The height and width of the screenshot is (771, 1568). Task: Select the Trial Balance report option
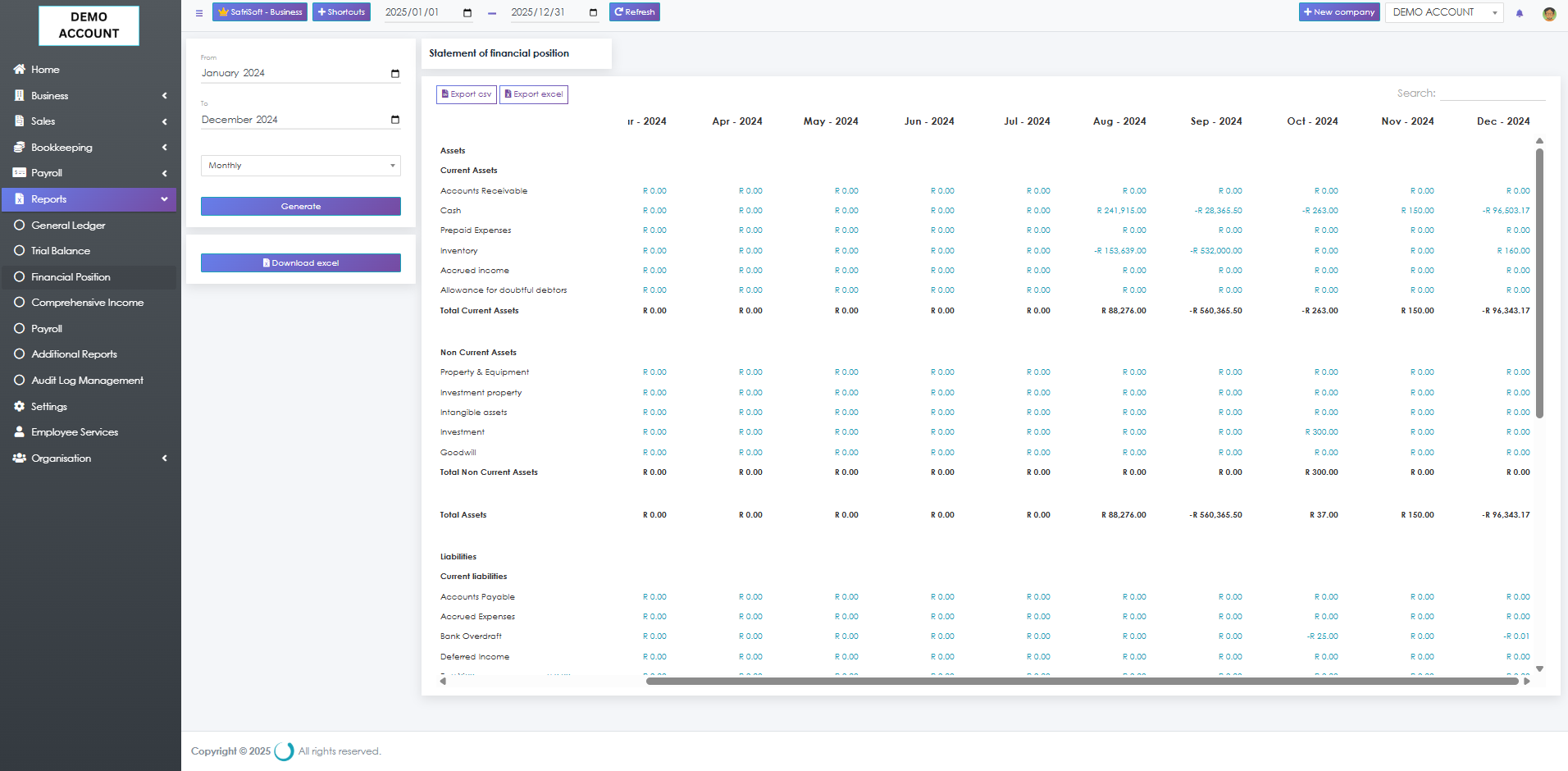click(61, 251)
